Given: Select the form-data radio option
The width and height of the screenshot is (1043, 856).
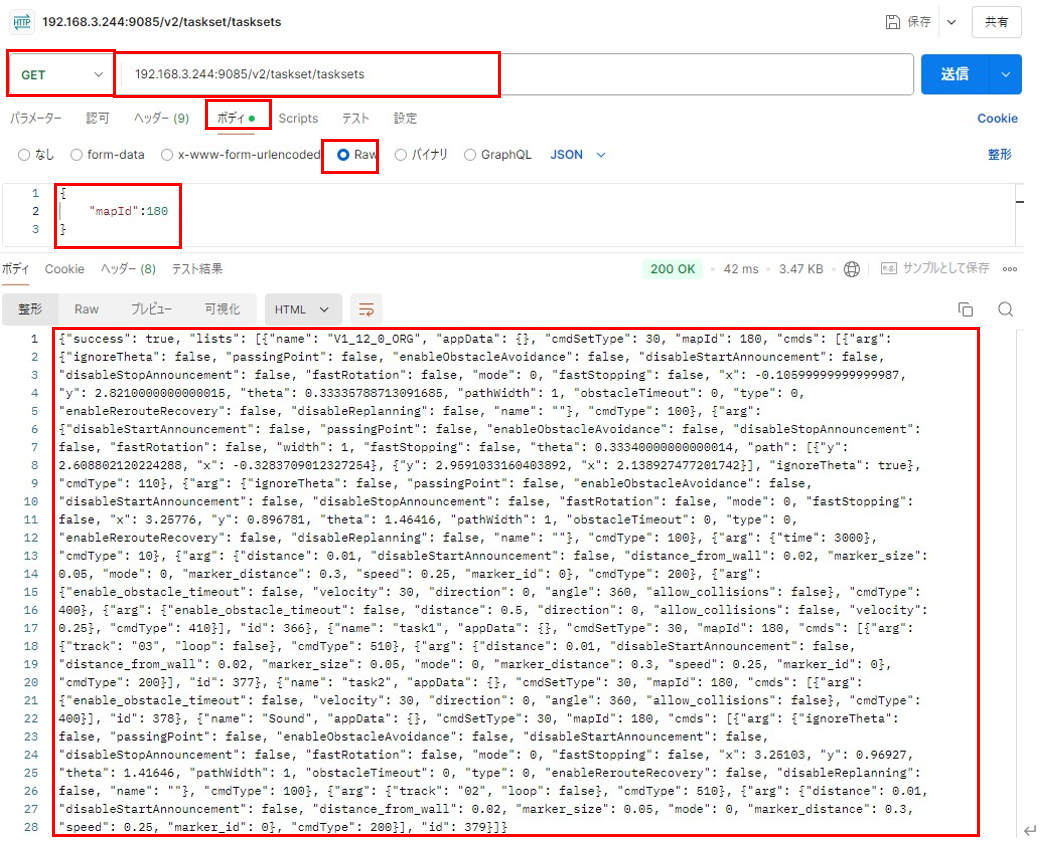Looking at the screenshot, I should point(77,155).
